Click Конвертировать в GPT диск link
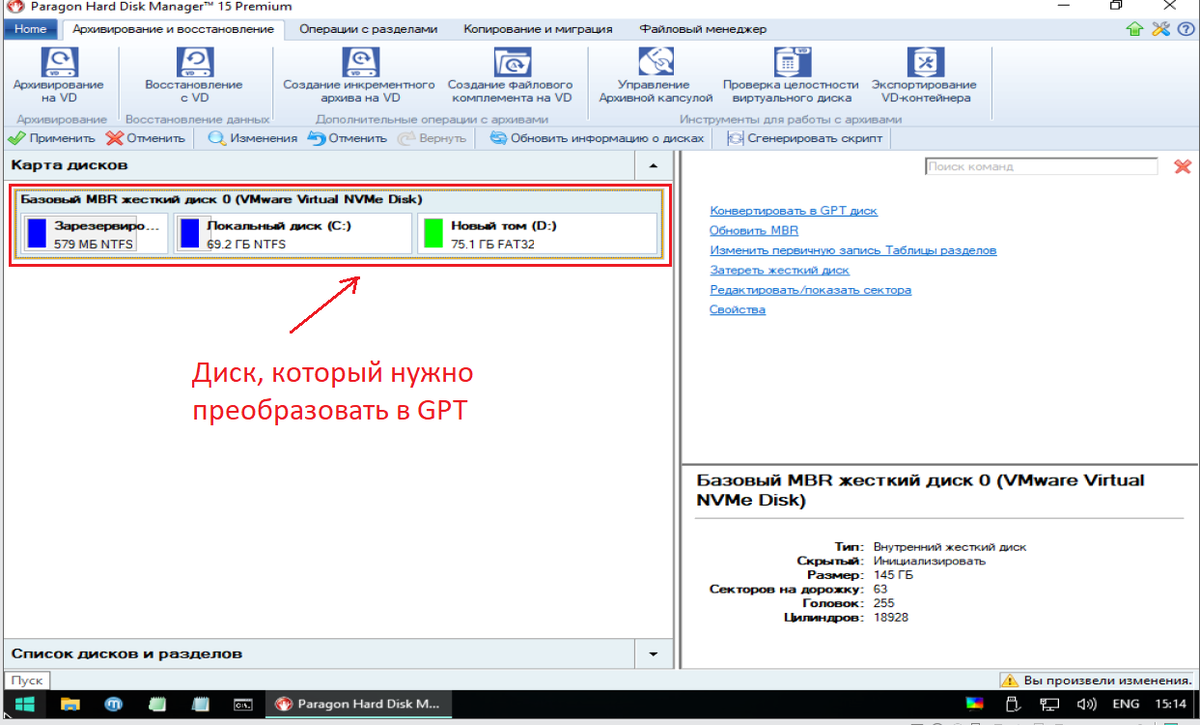This screenshot has width=1200, height=725. click(794, 211)
